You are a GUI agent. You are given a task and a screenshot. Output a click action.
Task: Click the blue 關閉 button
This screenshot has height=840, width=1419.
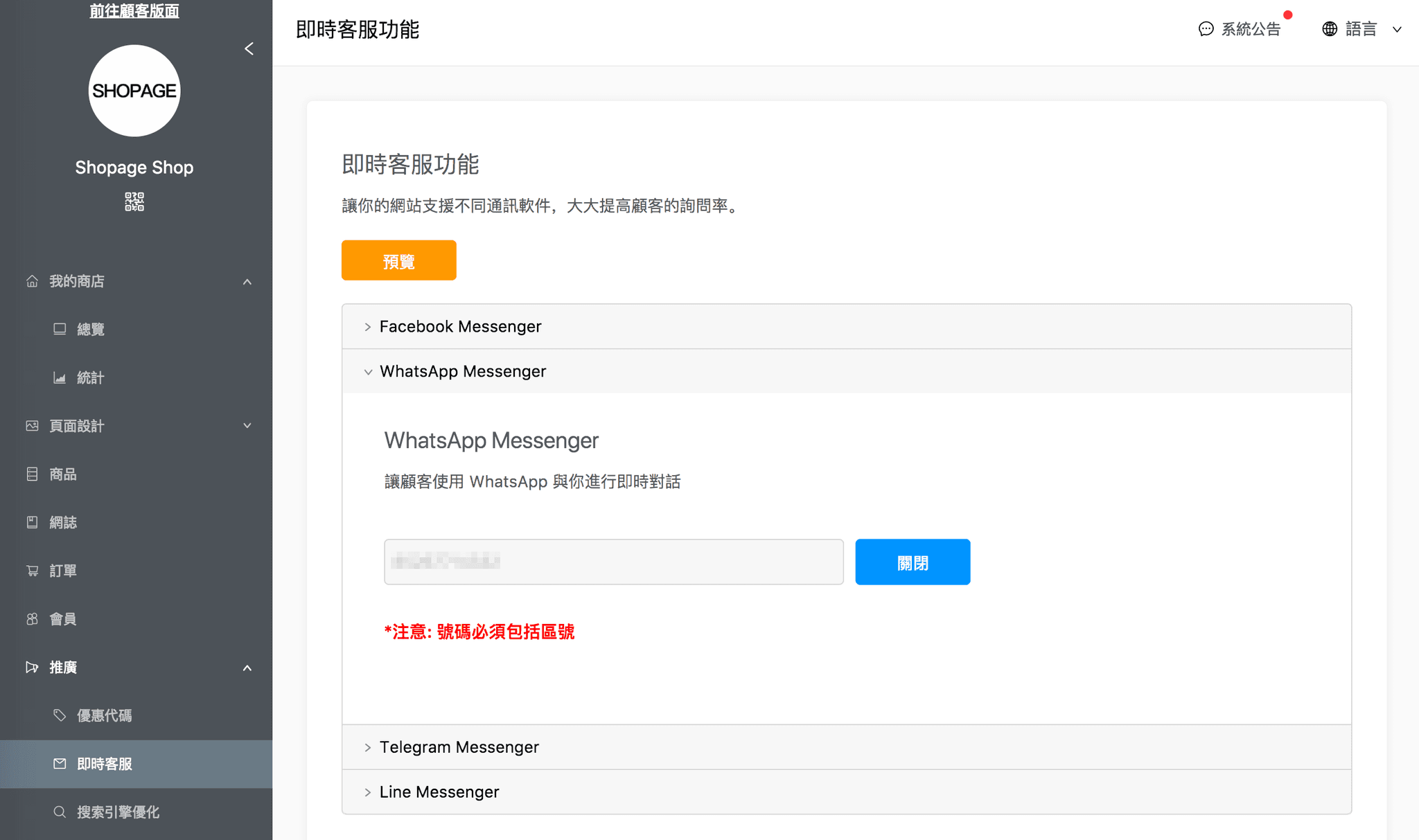[x=913, y=562]
